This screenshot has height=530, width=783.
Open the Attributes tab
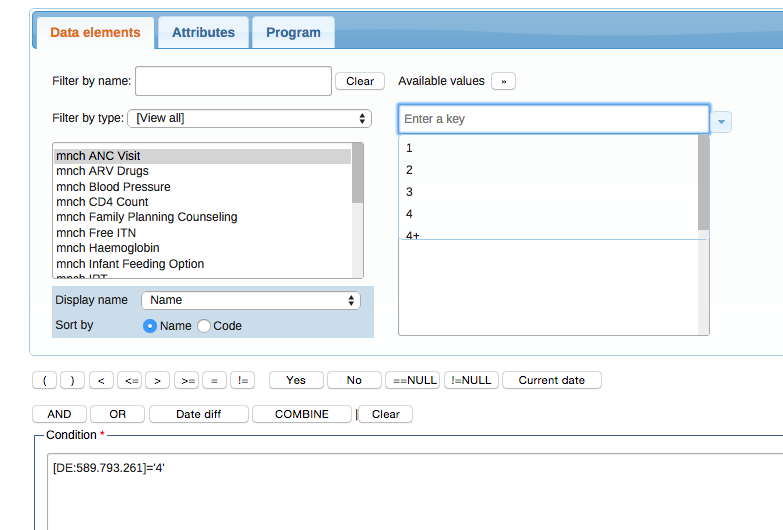[203, 32]
